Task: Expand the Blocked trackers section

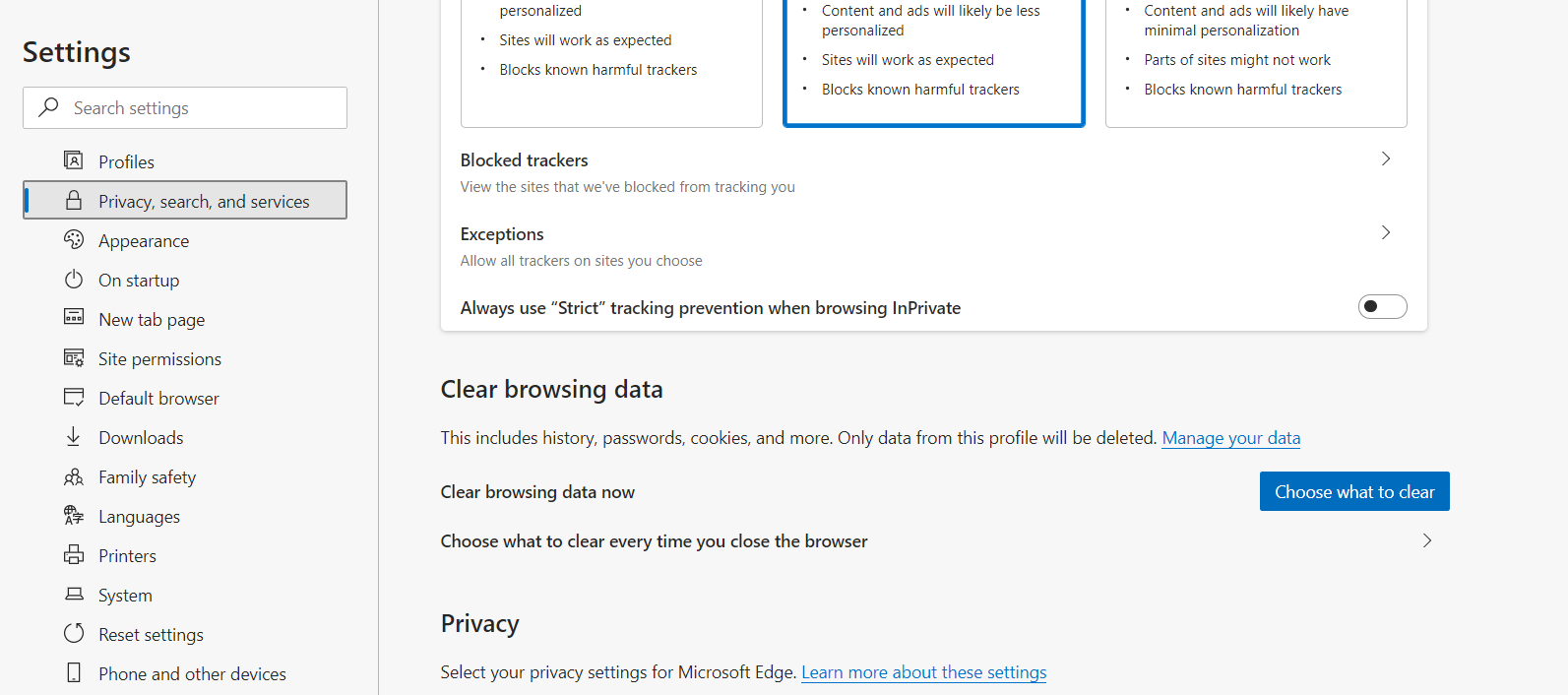Action: tap(1385, 159)
